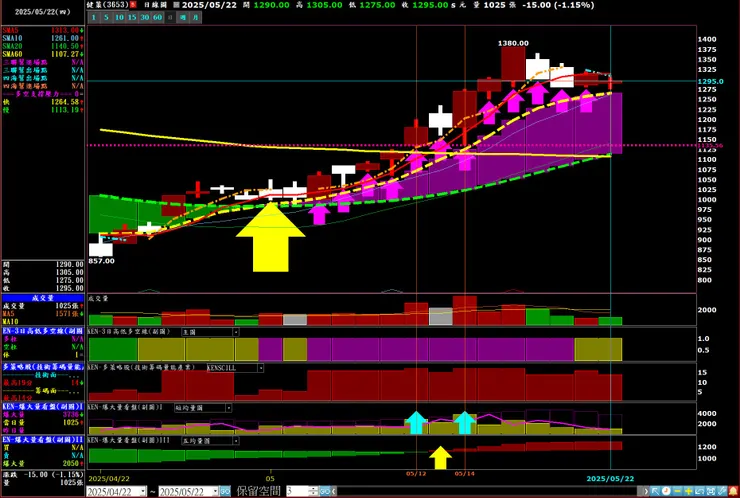Click the red icon beside stock code 3653
The height and width of the screenshot is (498, 740).
[x=133, y=5]
